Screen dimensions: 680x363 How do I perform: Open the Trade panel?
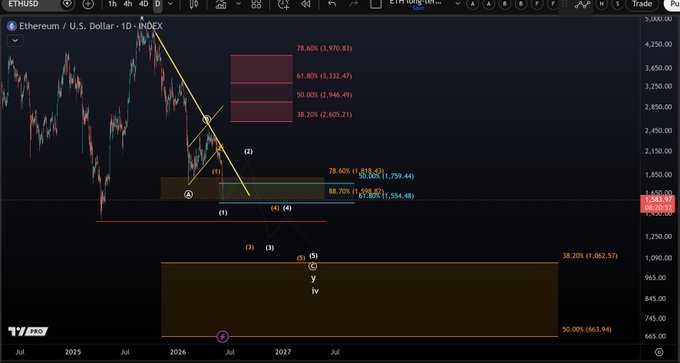(x=642, y=4)
